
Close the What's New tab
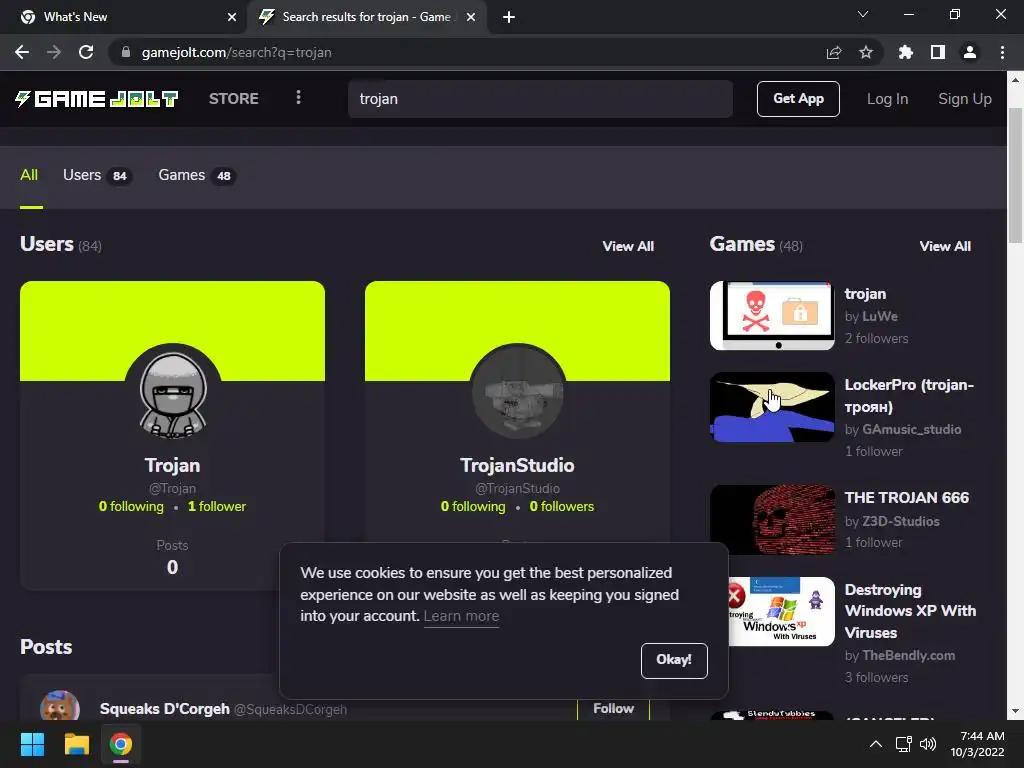pos(232,17)
